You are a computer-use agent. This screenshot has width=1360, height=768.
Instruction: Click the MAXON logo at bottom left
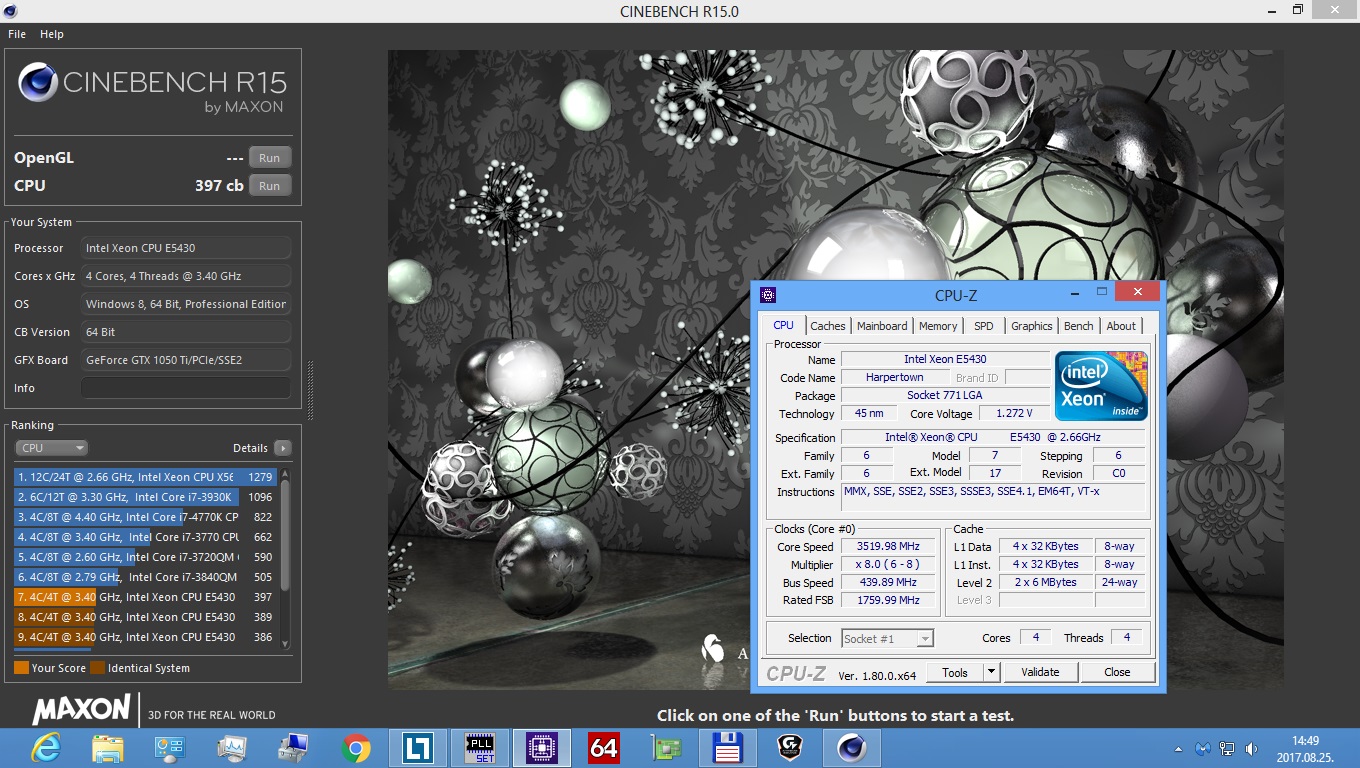[x=82, y=709]
